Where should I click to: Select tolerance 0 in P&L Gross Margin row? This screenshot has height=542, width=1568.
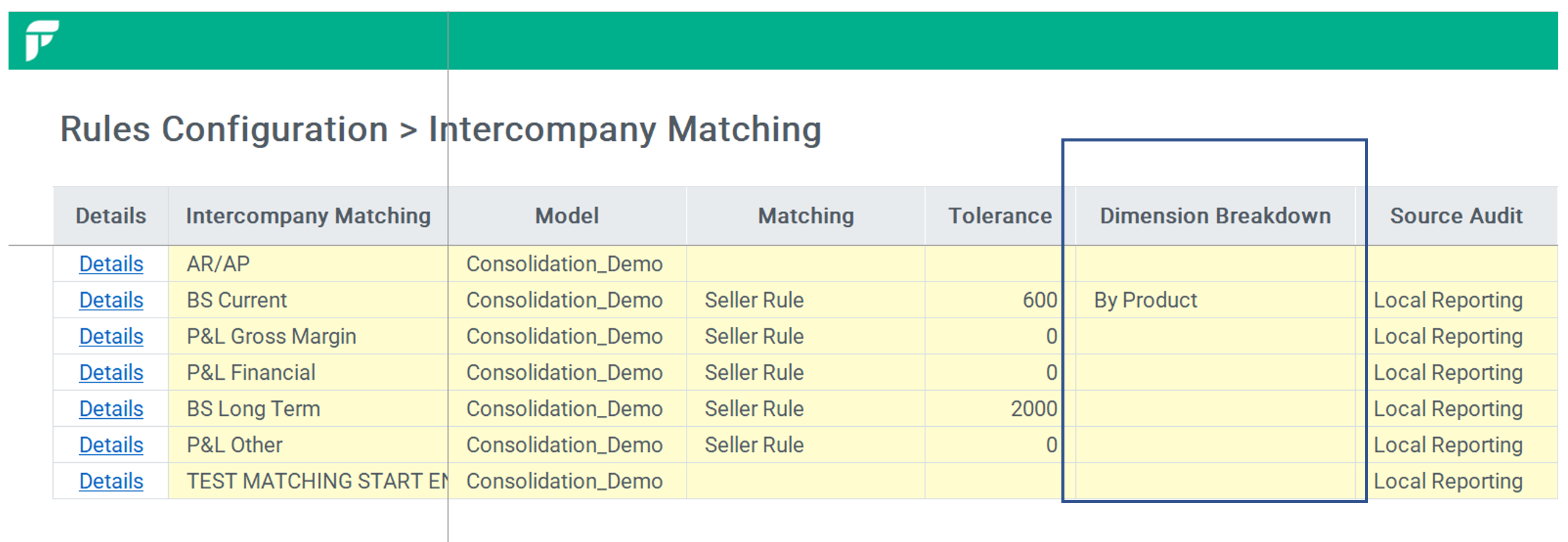(x=1000, y=336)
